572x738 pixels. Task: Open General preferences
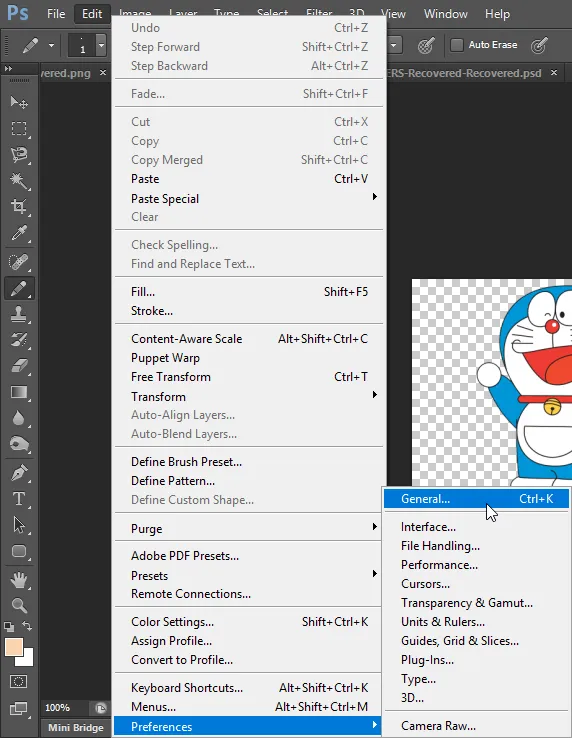coord(476,499)
